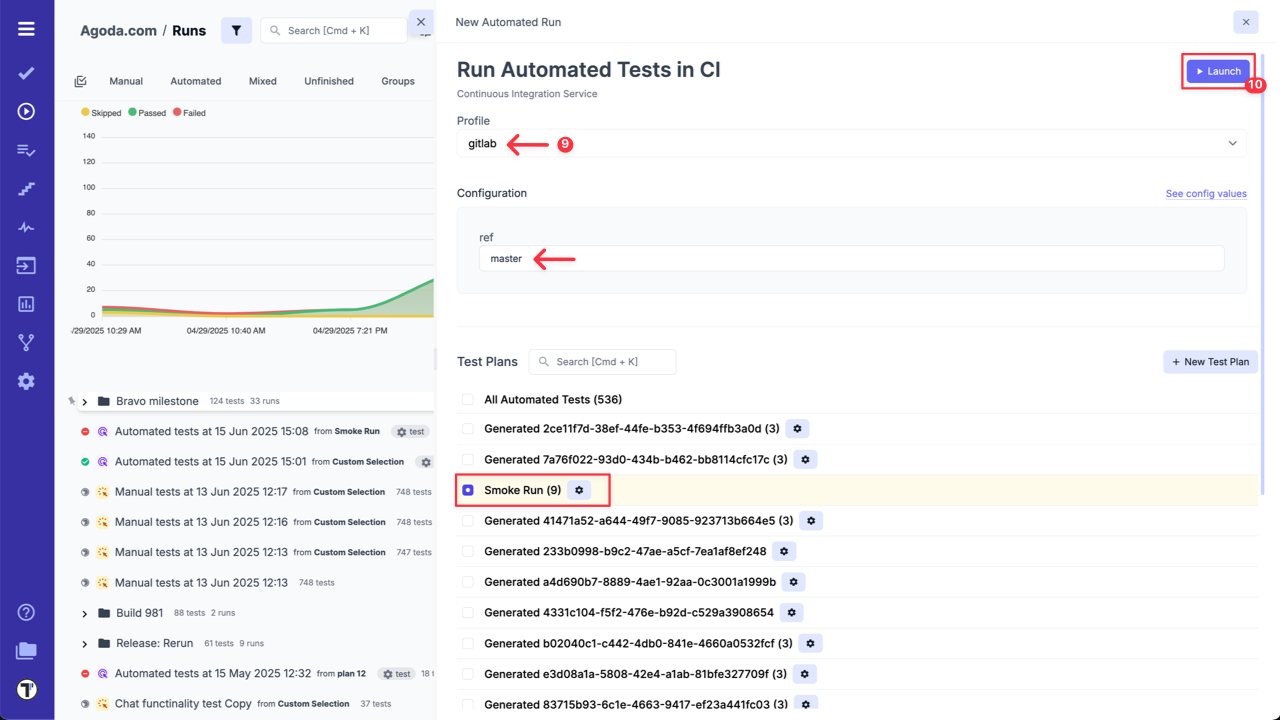
Task: Check the All Automated Tests checkbox
Action: [467, 398]
